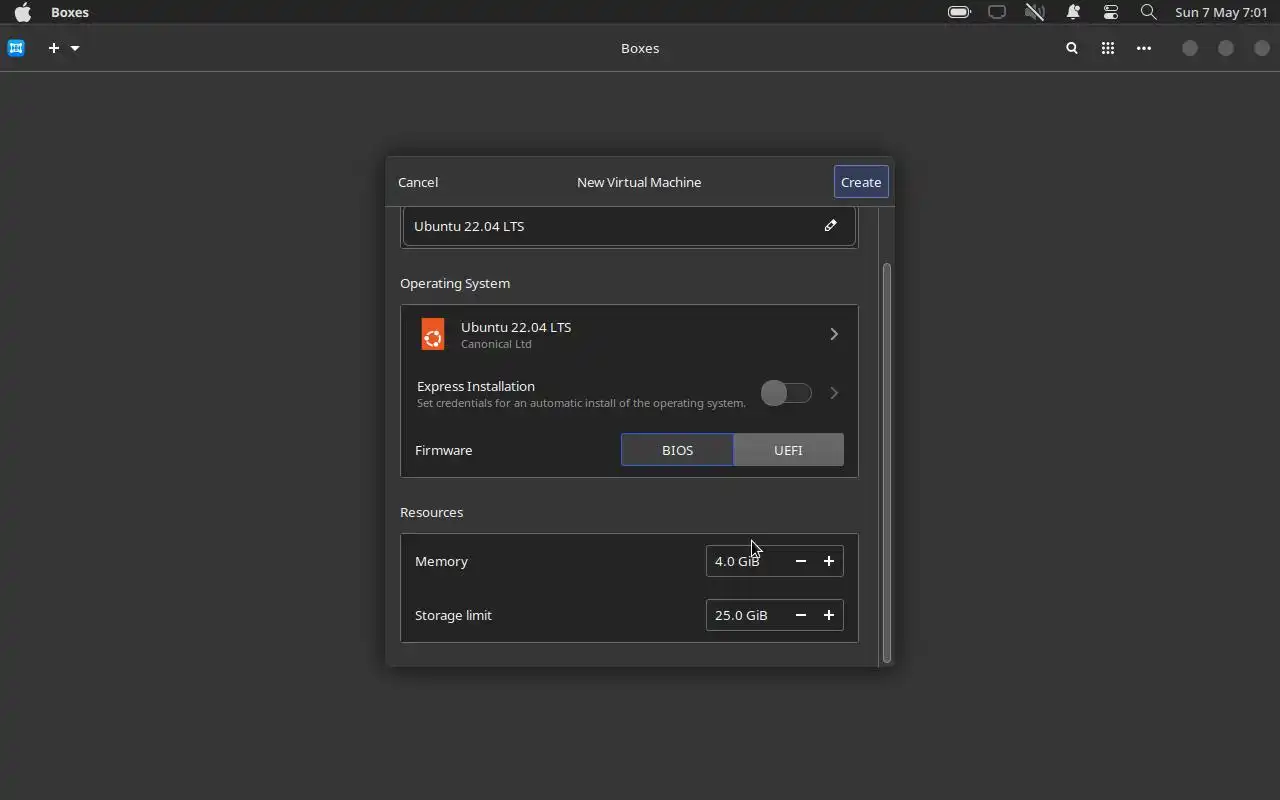Click the New Virtual Machine title
Image resolution: width=1280 pixels, height=800 pixels.
[x=639, y=182]
